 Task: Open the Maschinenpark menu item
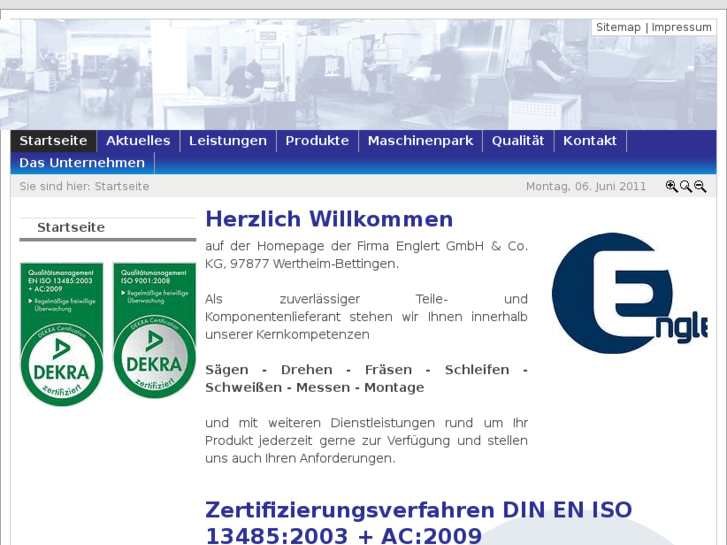[x=421, y=141]
